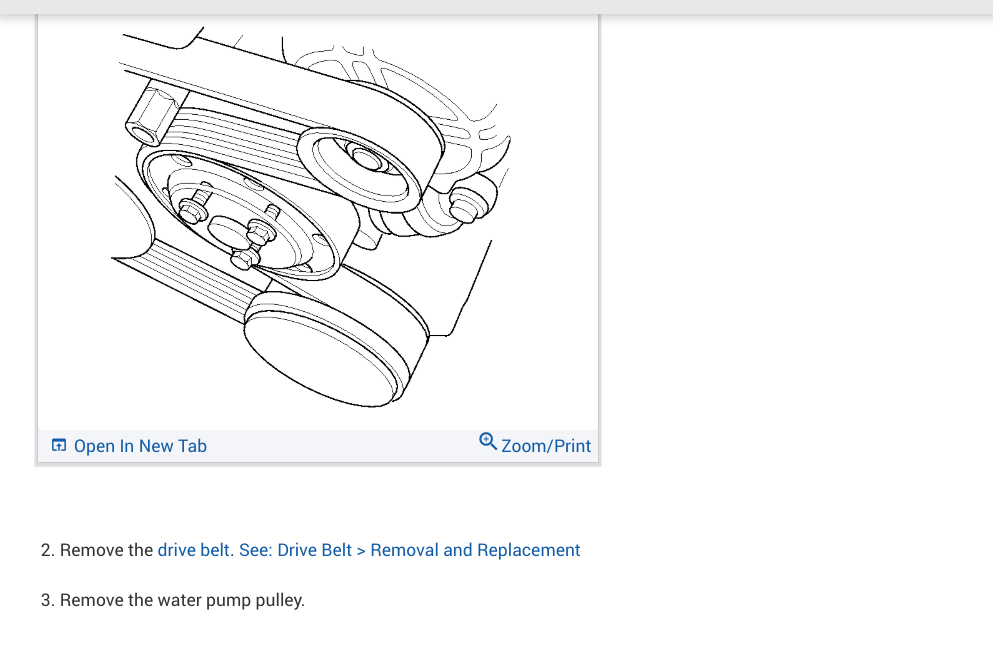This screenshot has height=649, width=993.
Task: Click the step 2 text 'Remove the'
Action: [x=106, y=550]
